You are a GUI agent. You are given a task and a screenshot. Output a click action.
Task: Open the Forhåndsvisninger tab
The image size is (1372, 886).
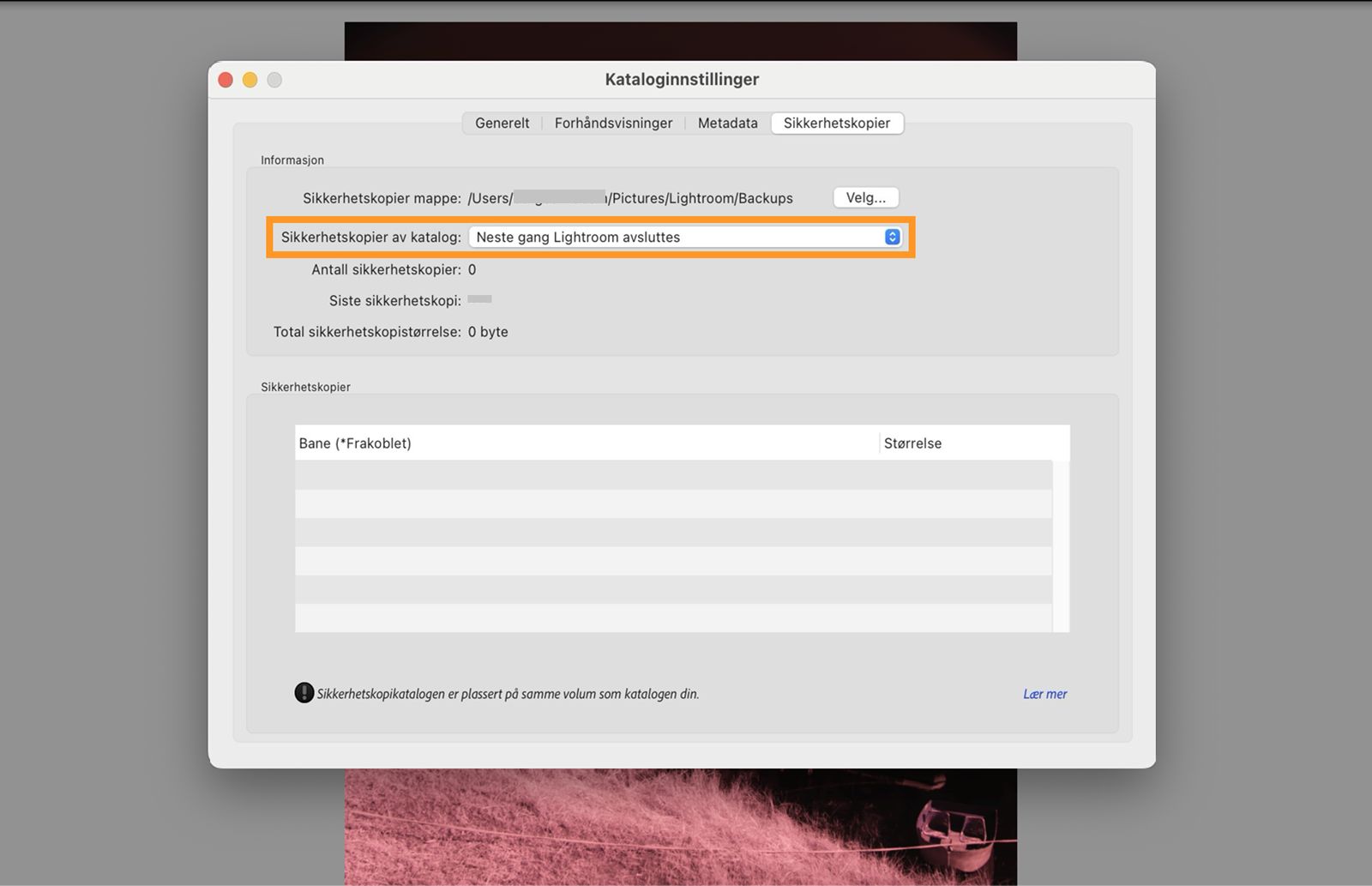(x=613, y=123)
